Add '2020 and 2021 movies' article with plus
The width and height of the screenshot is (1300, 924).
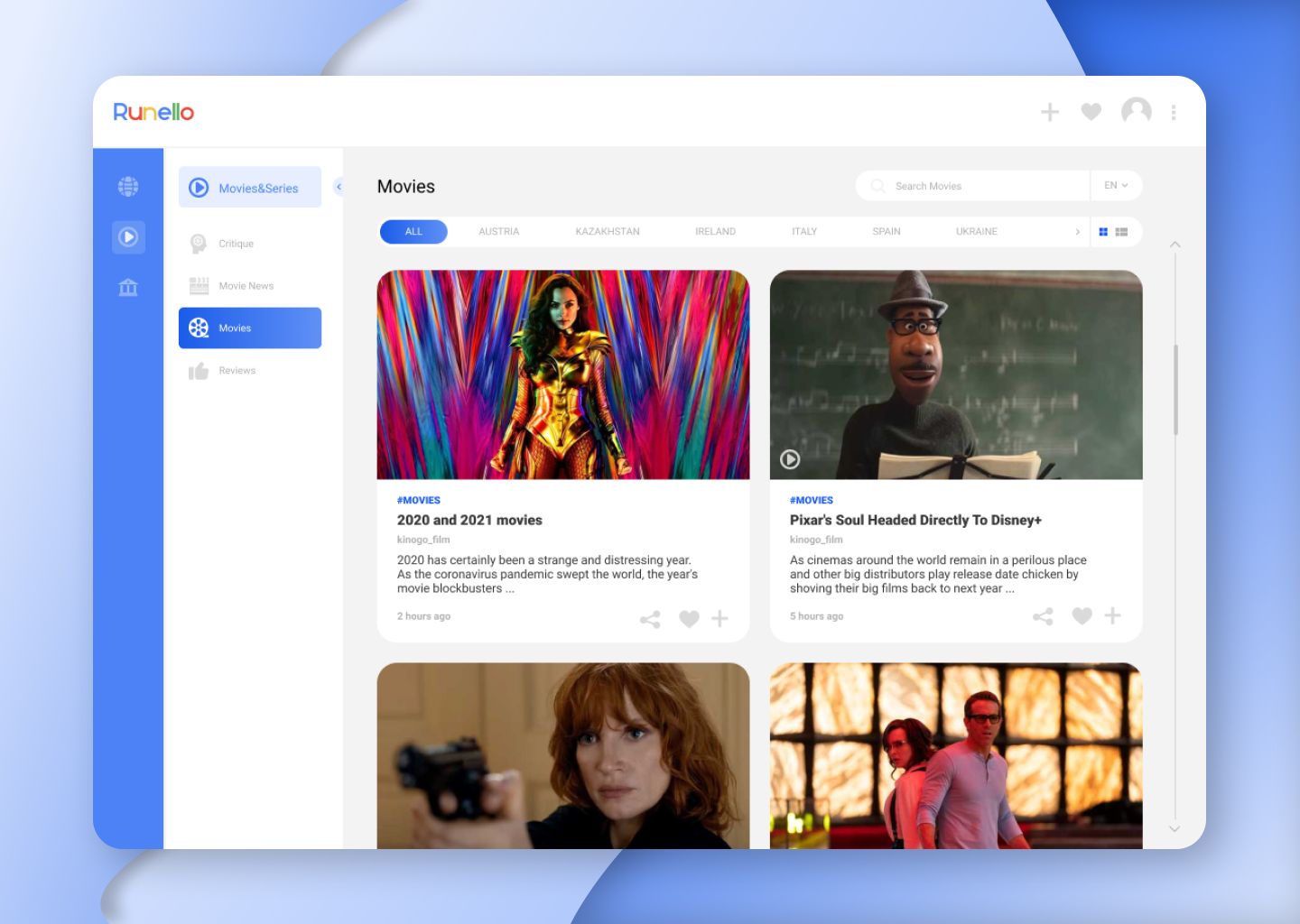[x=720, y=618]
